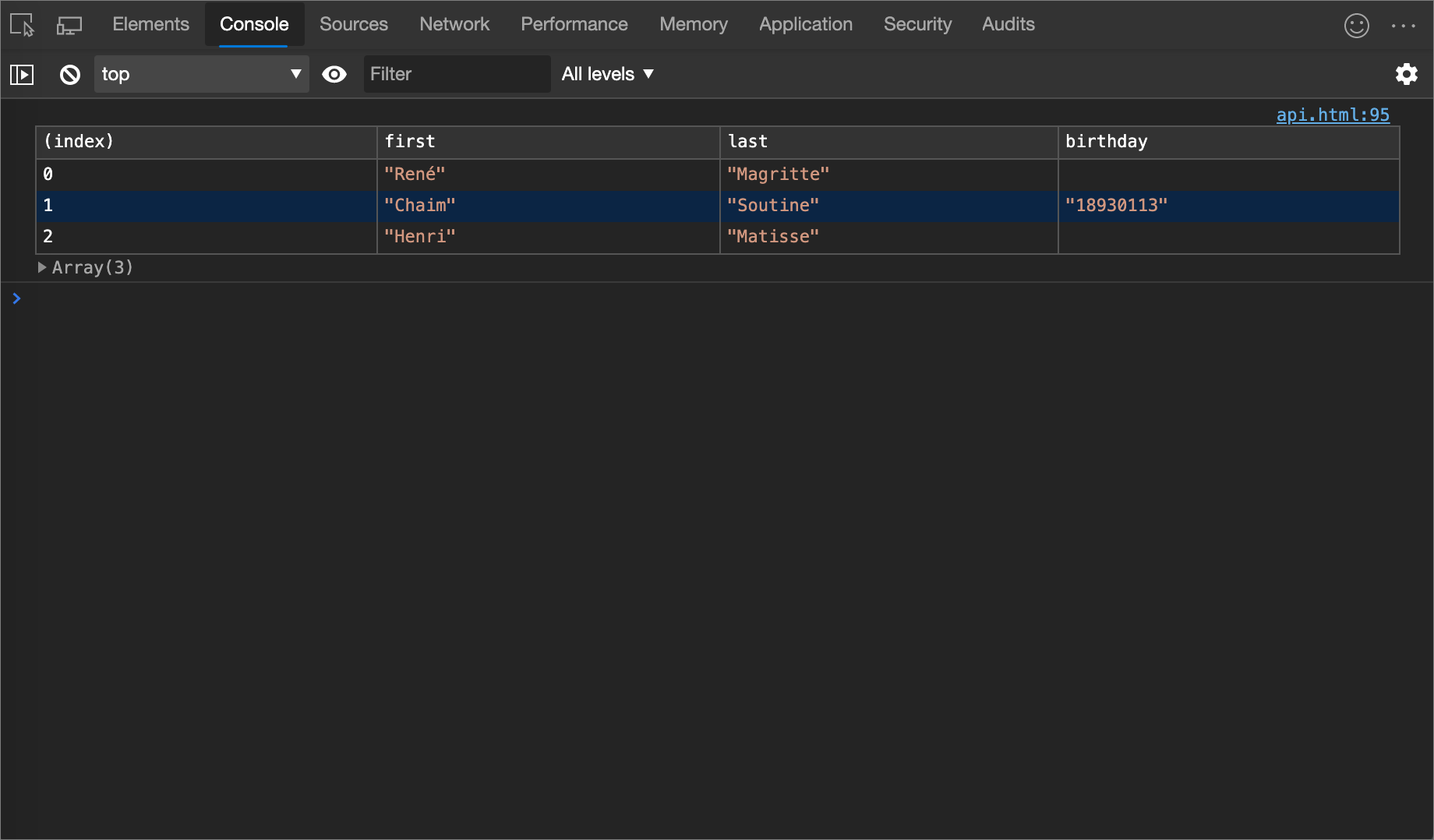
Task: Select the highlighted Chaim Soutine row
Action: [546, 206]
